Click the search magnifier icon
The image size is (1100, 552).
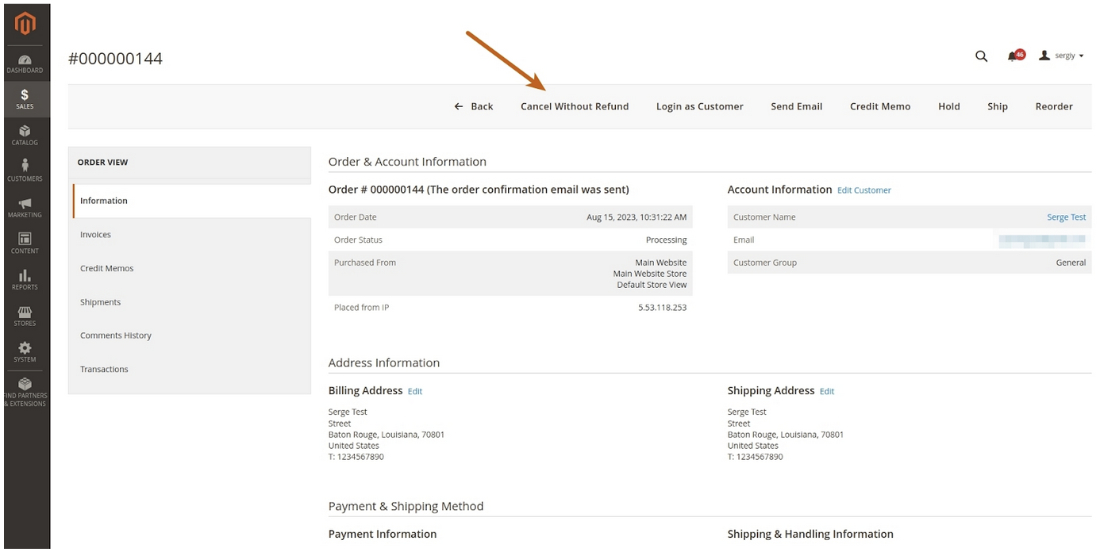[981, 56]
